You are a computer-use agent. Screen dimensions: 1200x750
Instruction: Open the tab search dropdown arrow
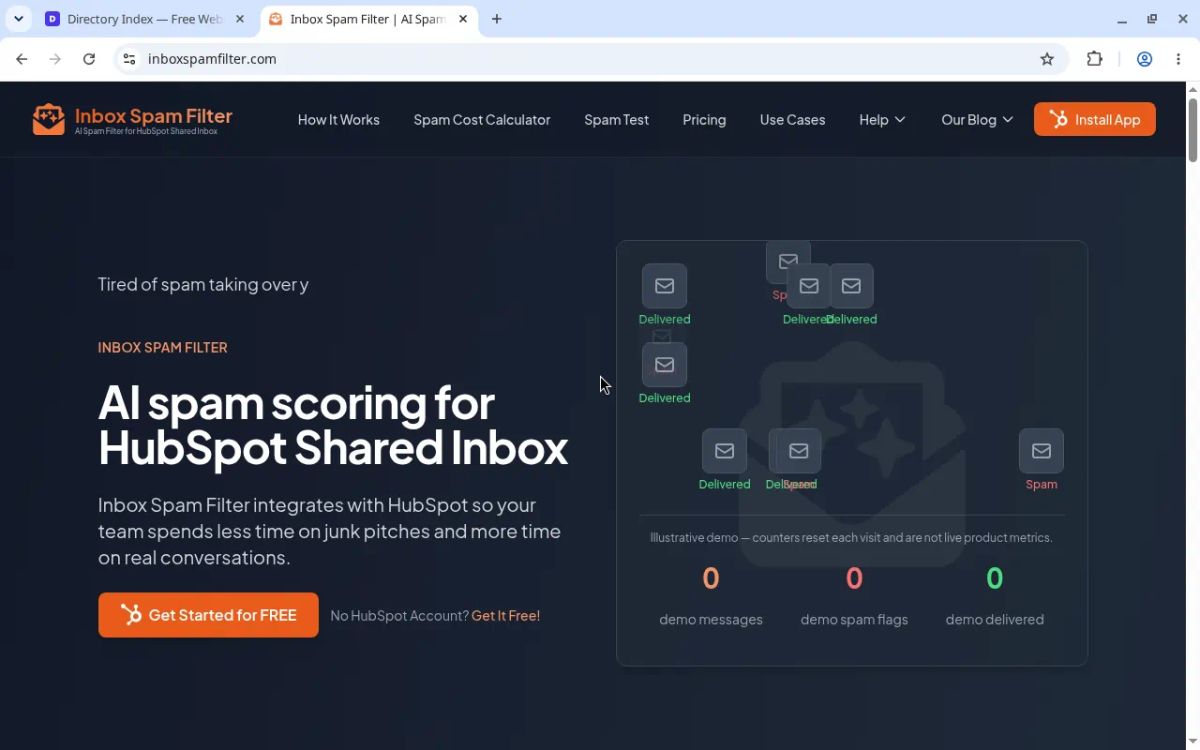click(x=18, y=19)
